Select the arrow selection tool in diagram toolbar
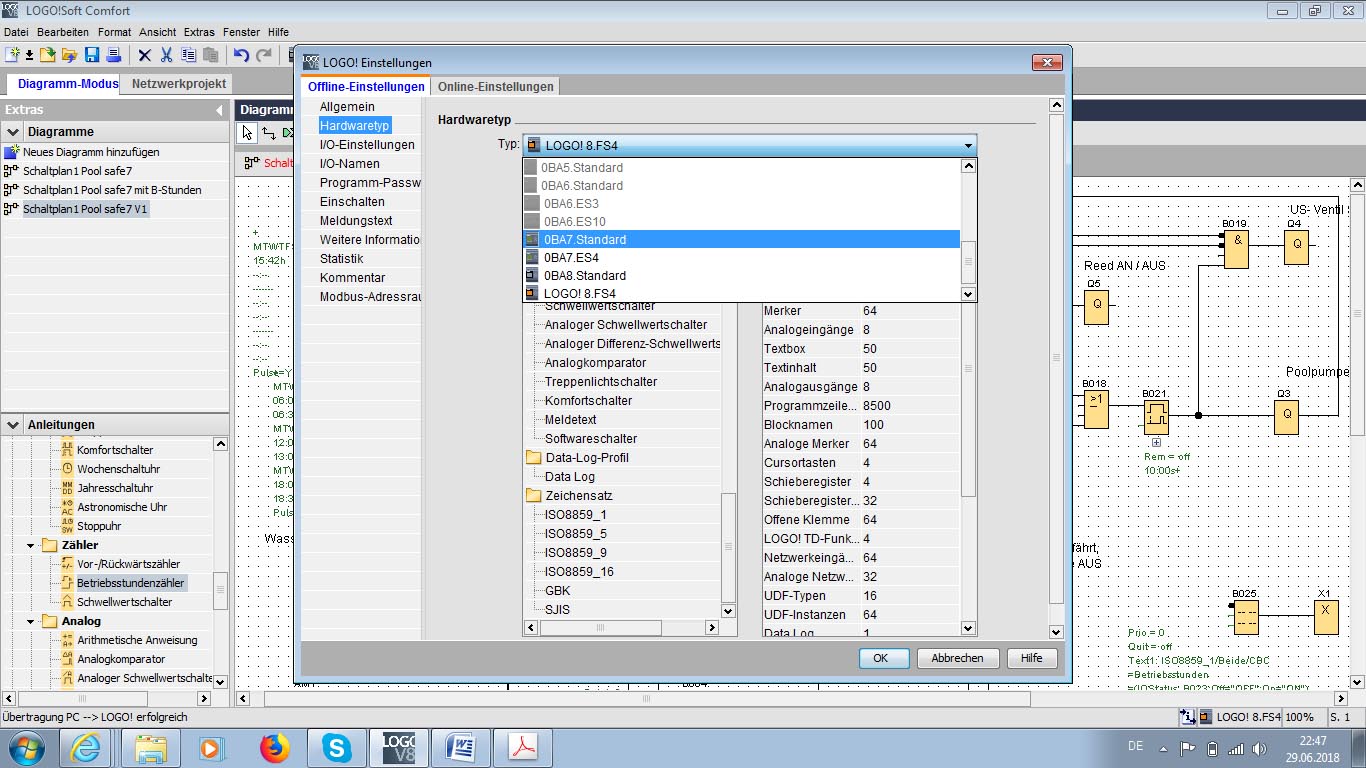This screenshot has height=768, width=1366. click(x=248, y=132)
